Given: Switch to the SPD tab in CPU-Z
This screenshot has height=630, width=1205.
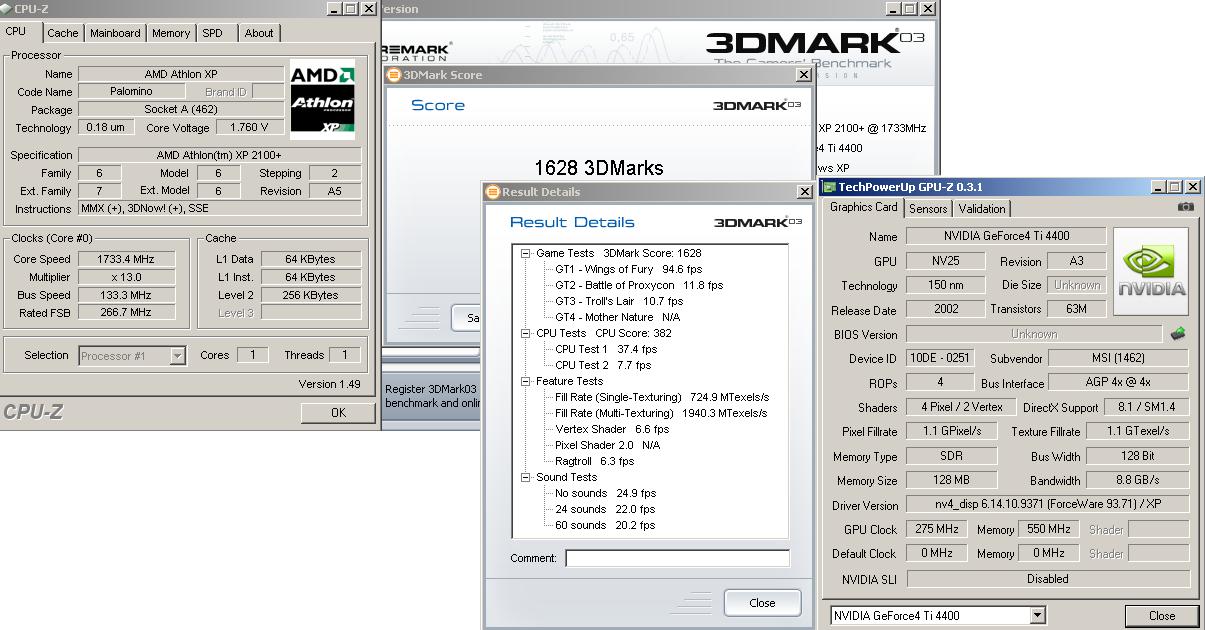Looking at the screenshot, I should (x=213, y=33).
